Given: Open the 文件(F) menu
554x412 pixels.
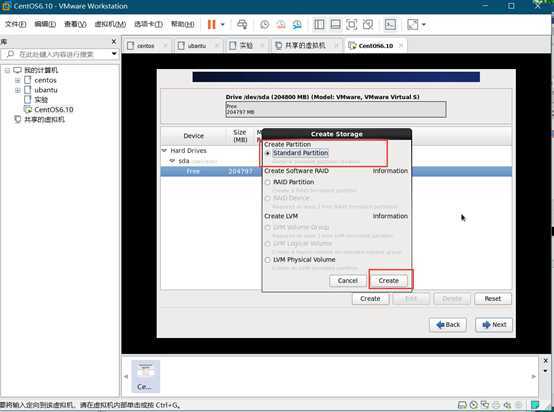Looking at the screenshot, I should point(16,24).
